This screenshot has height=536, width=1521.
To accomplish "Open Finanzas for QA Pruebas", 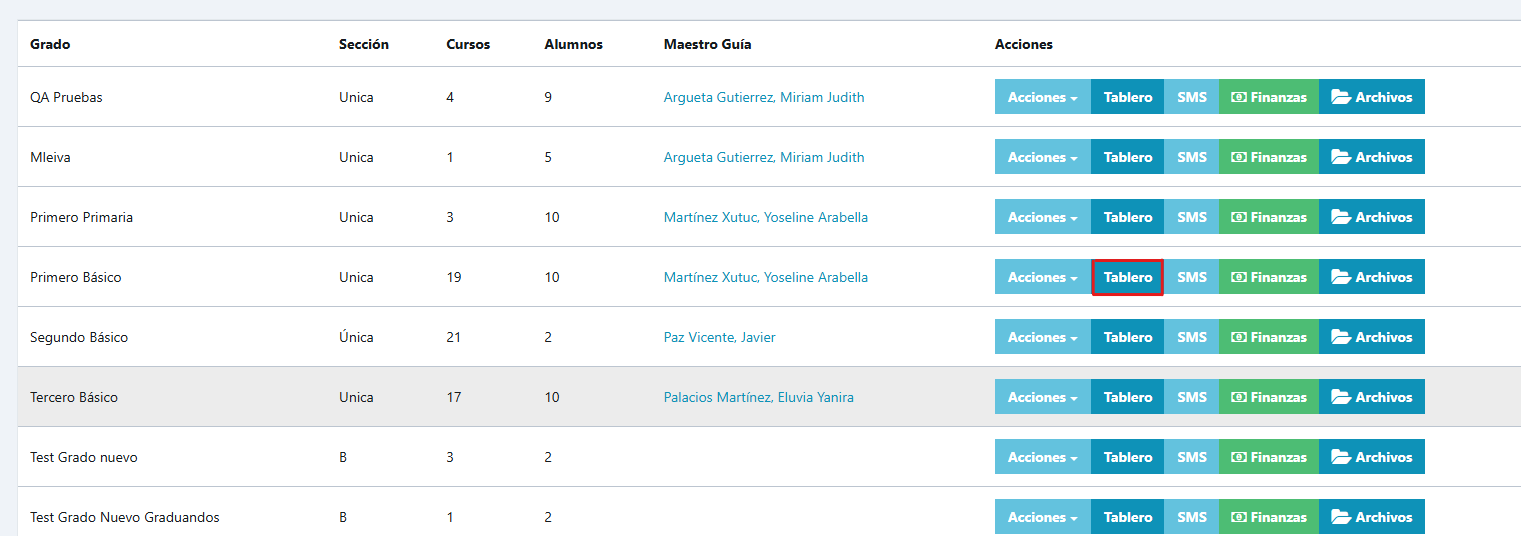I will pos(1269,97).
